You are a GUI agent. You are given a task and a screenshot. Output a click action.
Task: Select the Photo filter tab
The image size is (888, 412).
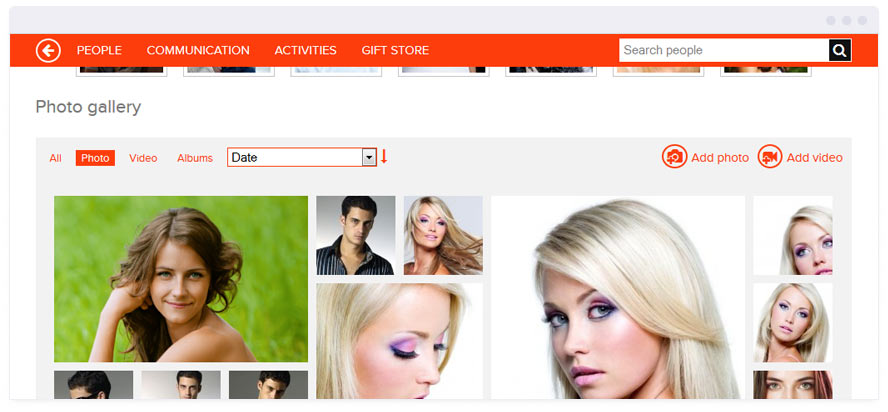[95, 158]
